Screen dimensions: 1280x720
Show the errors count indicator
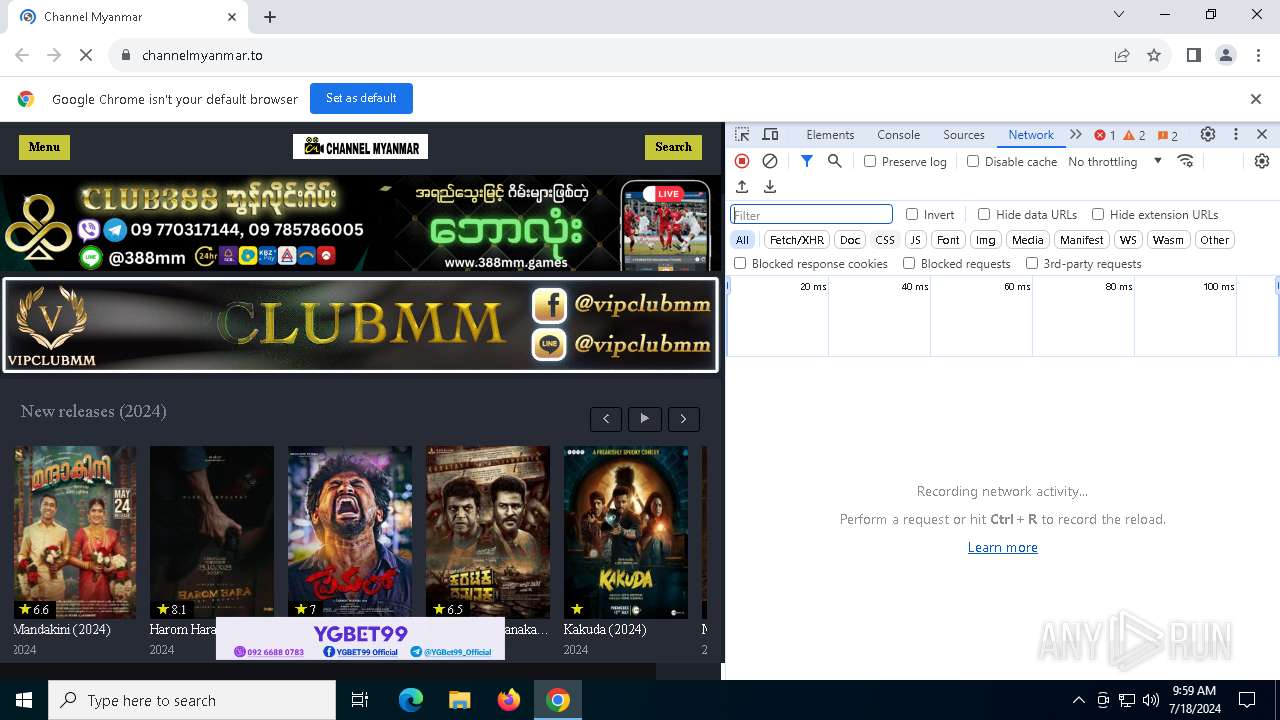tap(1105, 135)
